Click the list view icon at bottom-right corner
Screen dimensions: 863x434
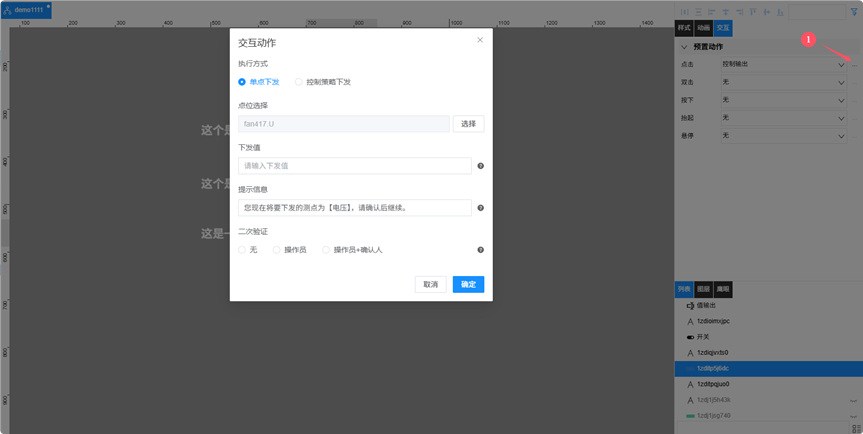tap(855, 429)
